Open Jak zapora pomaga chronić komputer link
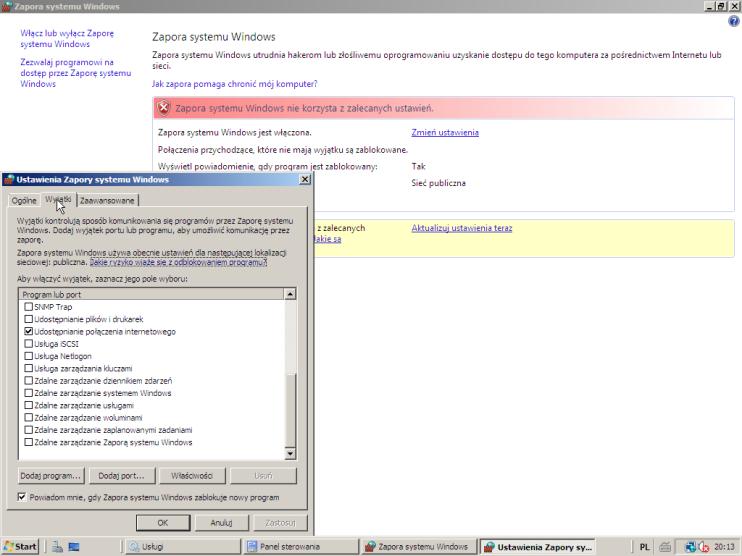 [235, 84]
